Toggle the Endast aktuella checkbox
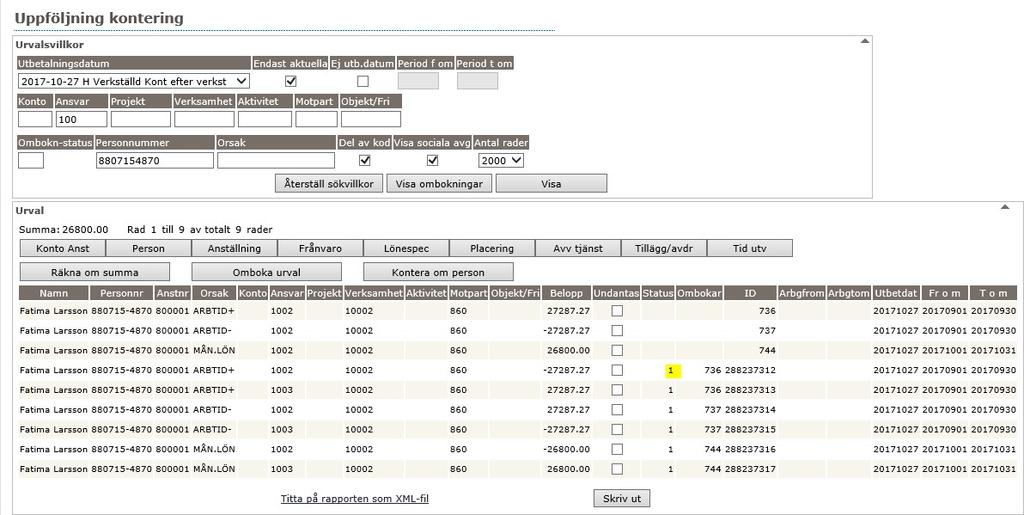 291,82
